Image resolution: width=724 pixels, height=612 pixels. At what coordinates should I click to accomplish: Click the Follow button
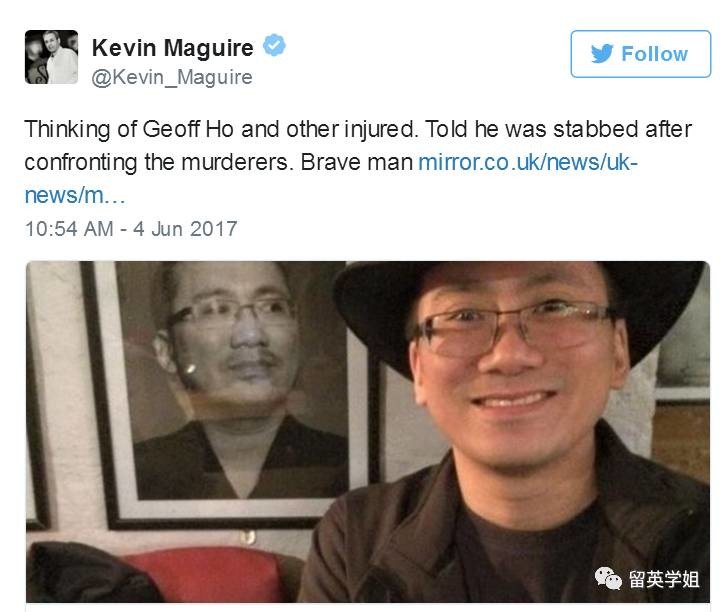click(640, 54)
